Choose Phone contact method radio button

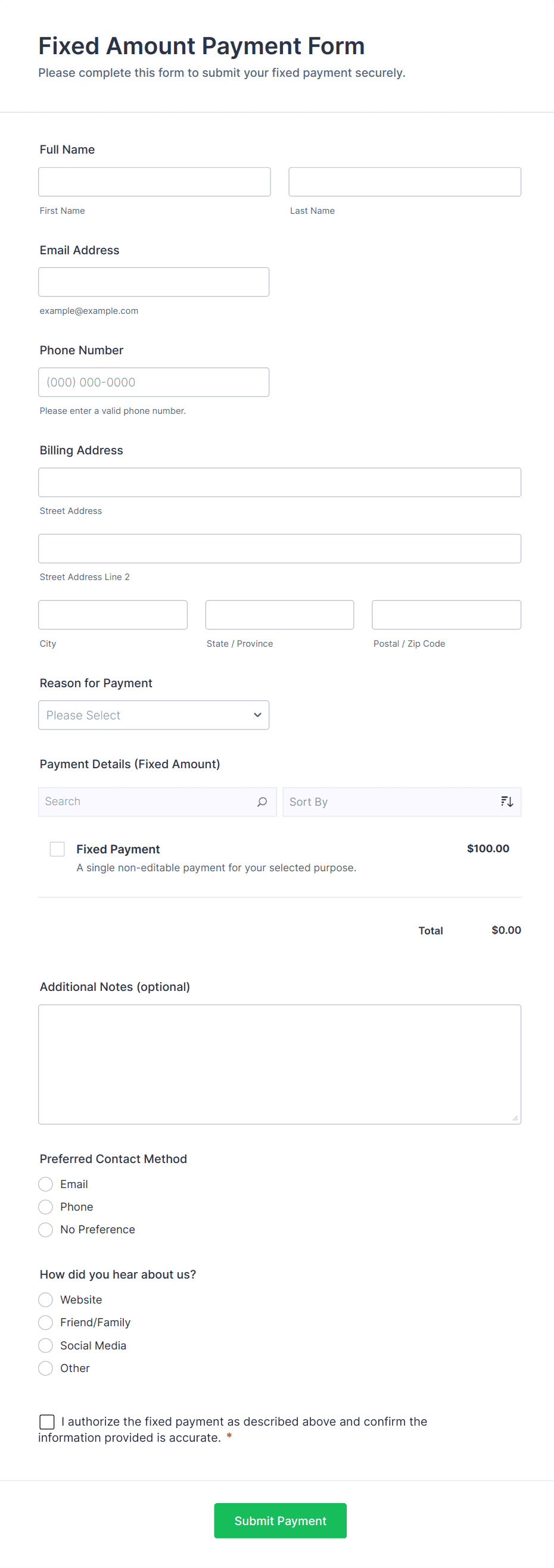(x=46, y=1207)
